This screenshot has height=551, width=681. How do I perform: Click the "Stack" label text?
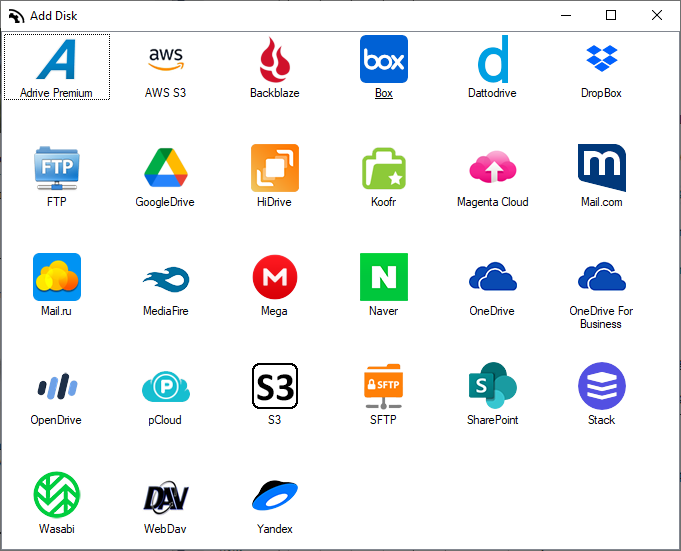coord(602,420)
